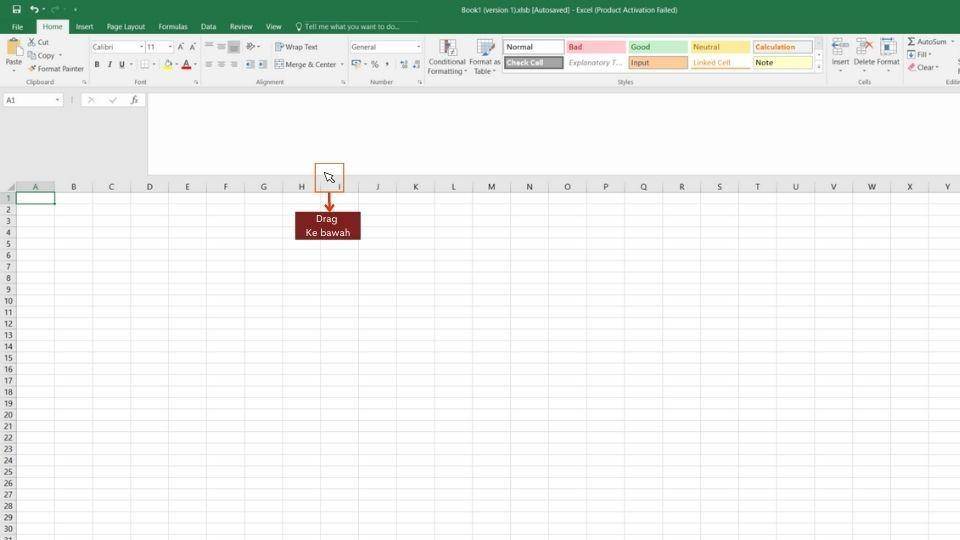Screen dimensions: 960x540
Task: Toggle Wrap Text
Action: pyautogui.click(x=296, y=47)
